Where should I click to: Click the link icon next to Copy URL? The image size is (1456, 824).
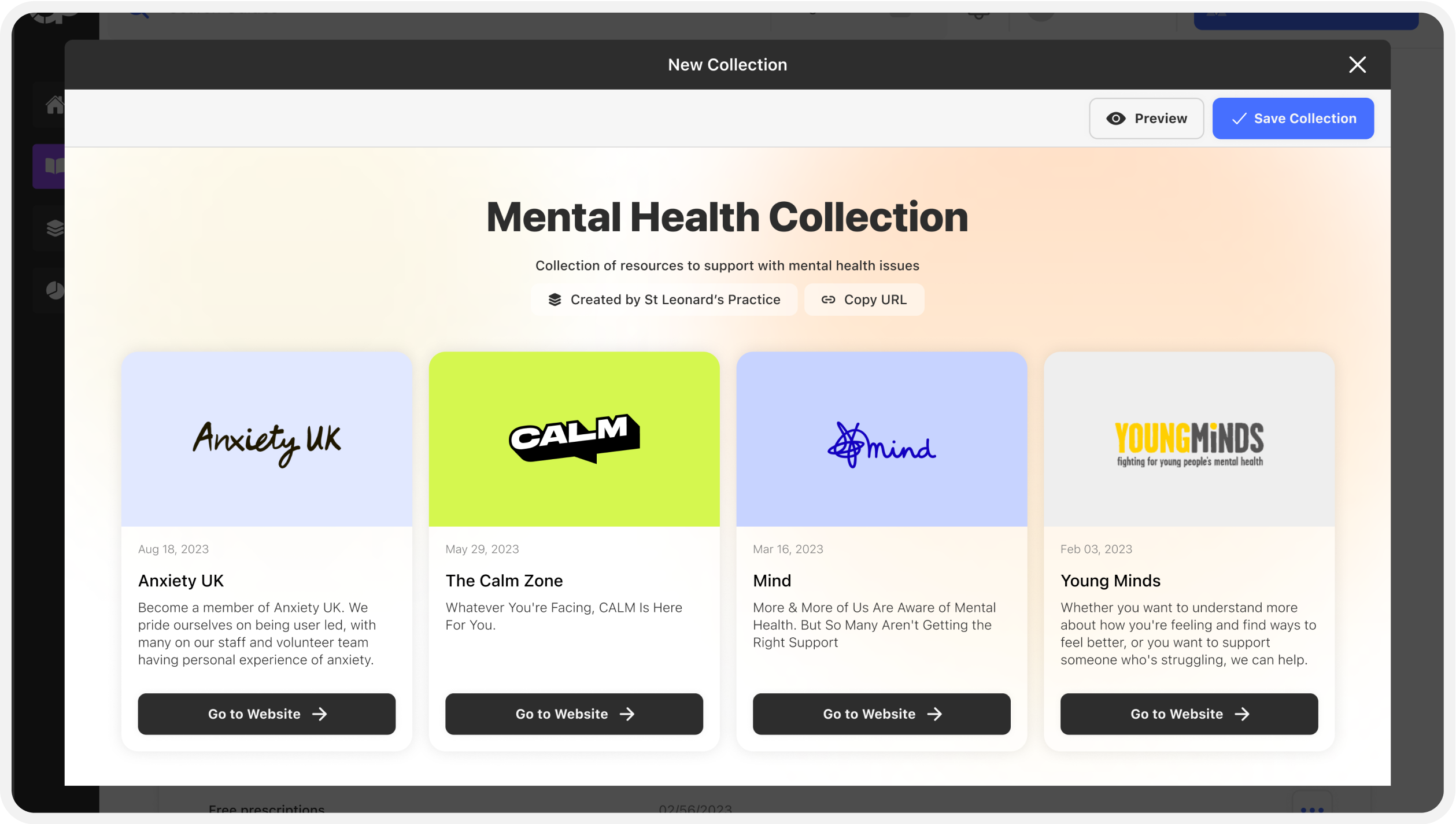[828, 299]
